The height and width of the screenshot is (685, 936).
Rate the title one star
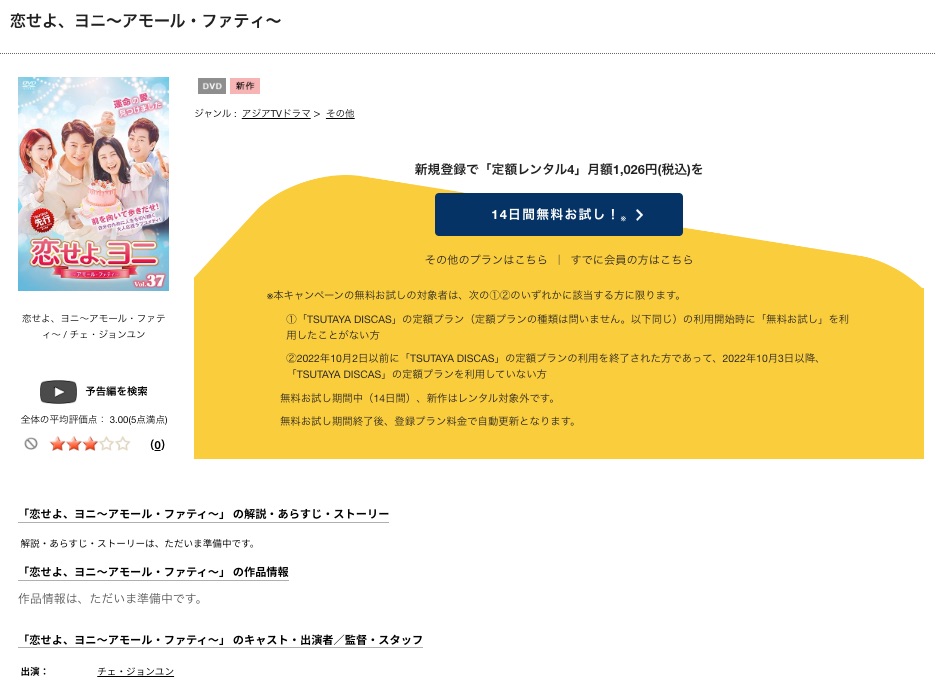(57, 444)
